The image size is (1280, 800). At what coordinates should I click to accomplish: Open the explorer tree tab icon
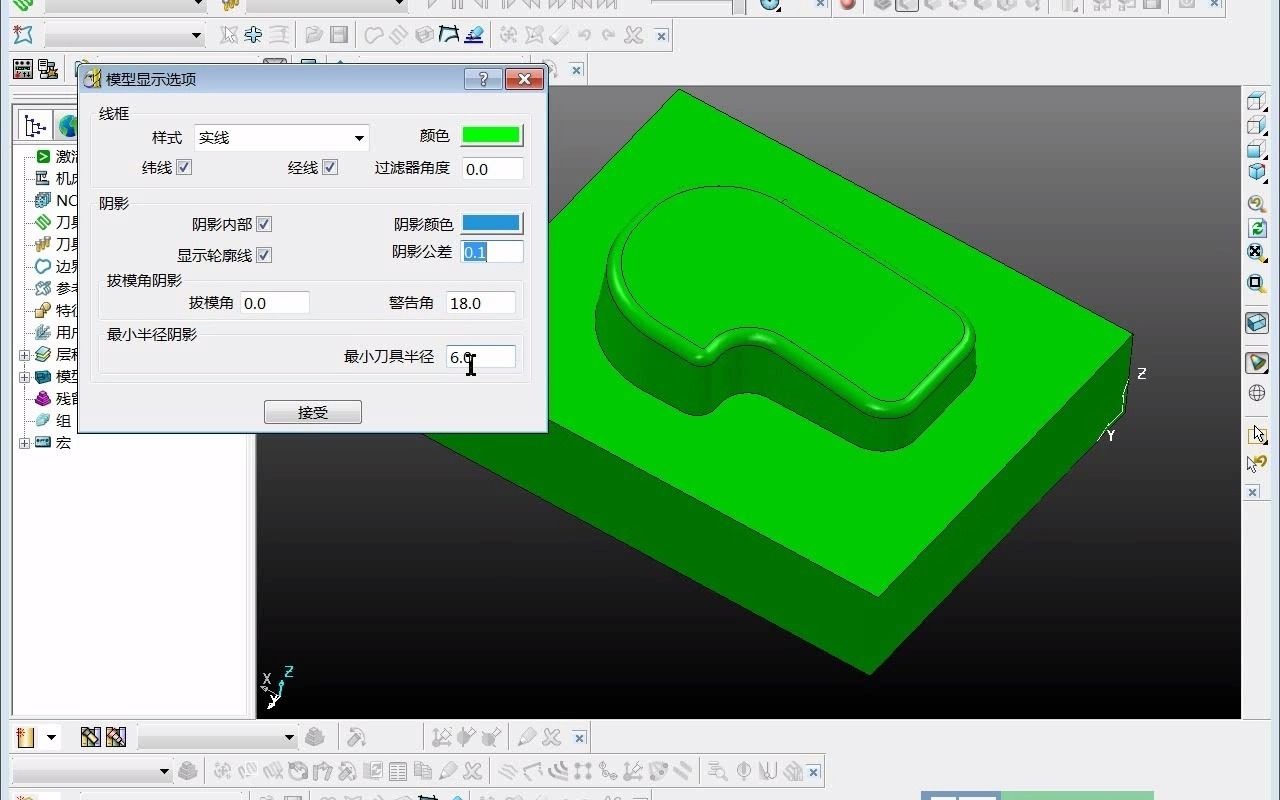click(36, 126)
